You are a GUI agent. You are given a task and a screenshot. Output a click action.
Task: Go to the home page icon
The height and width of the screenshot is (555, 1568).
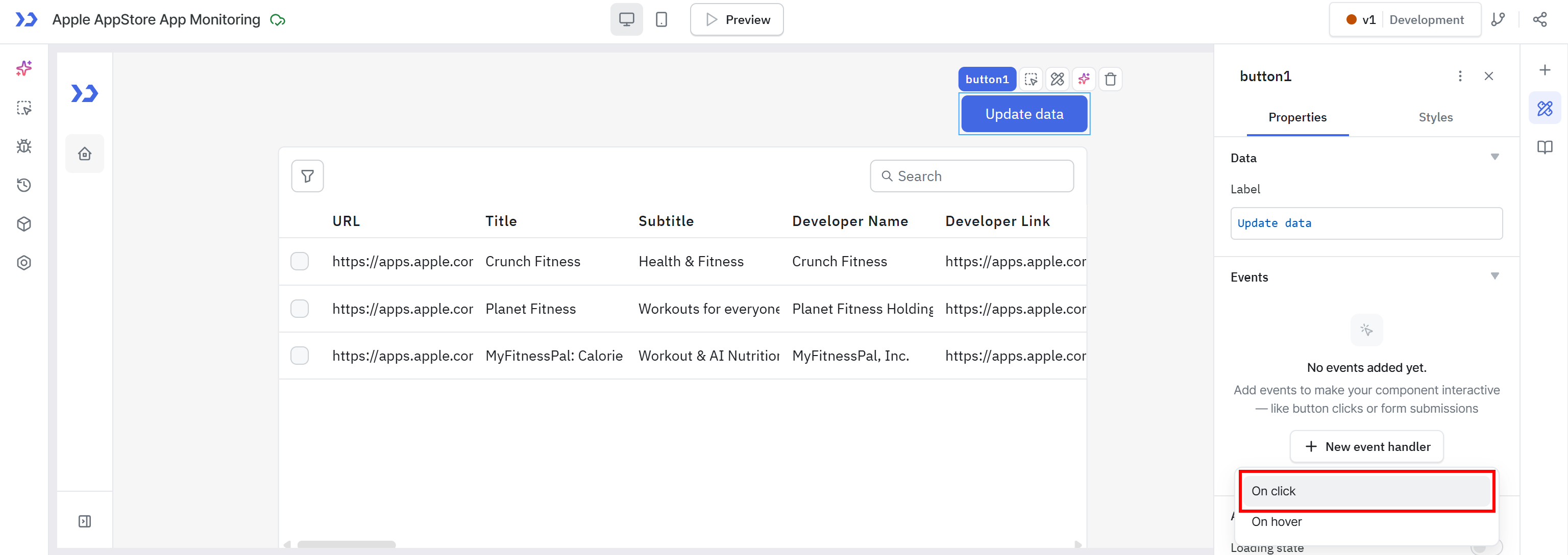click(85, 154)
